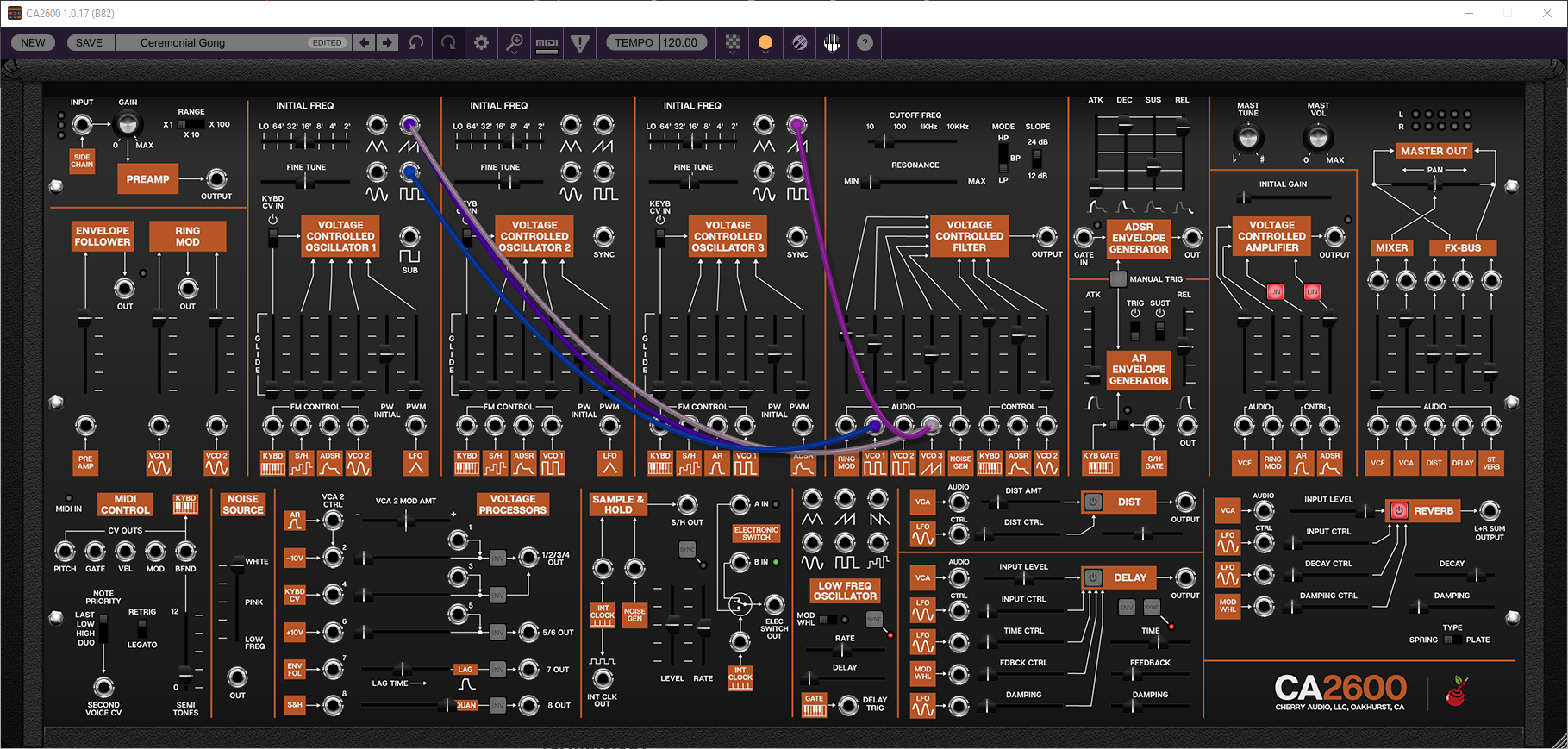The width and height of the screenshot is (1568, 749).
Task: Click the undo arrow icon
Action: pyautogui.click(x=416, y=43)
